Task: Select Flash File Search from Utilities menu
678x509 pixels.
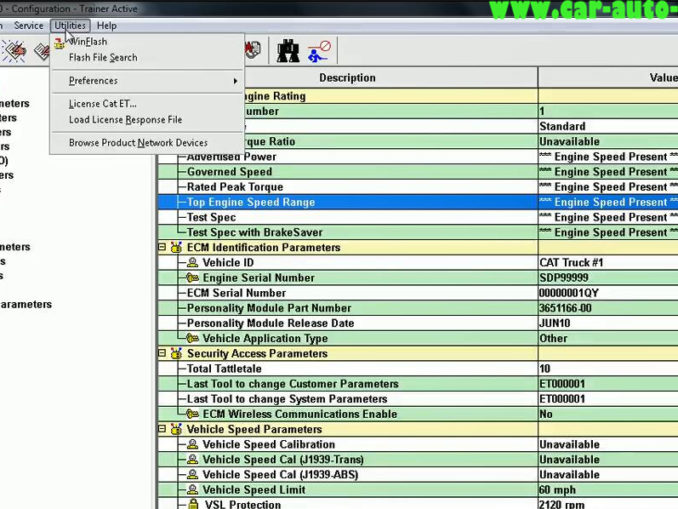Action: pos(102,57)
